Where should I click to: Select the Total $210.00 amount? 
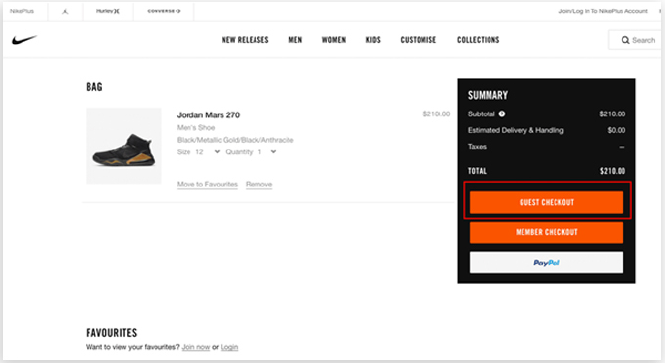tap(612, 171)
